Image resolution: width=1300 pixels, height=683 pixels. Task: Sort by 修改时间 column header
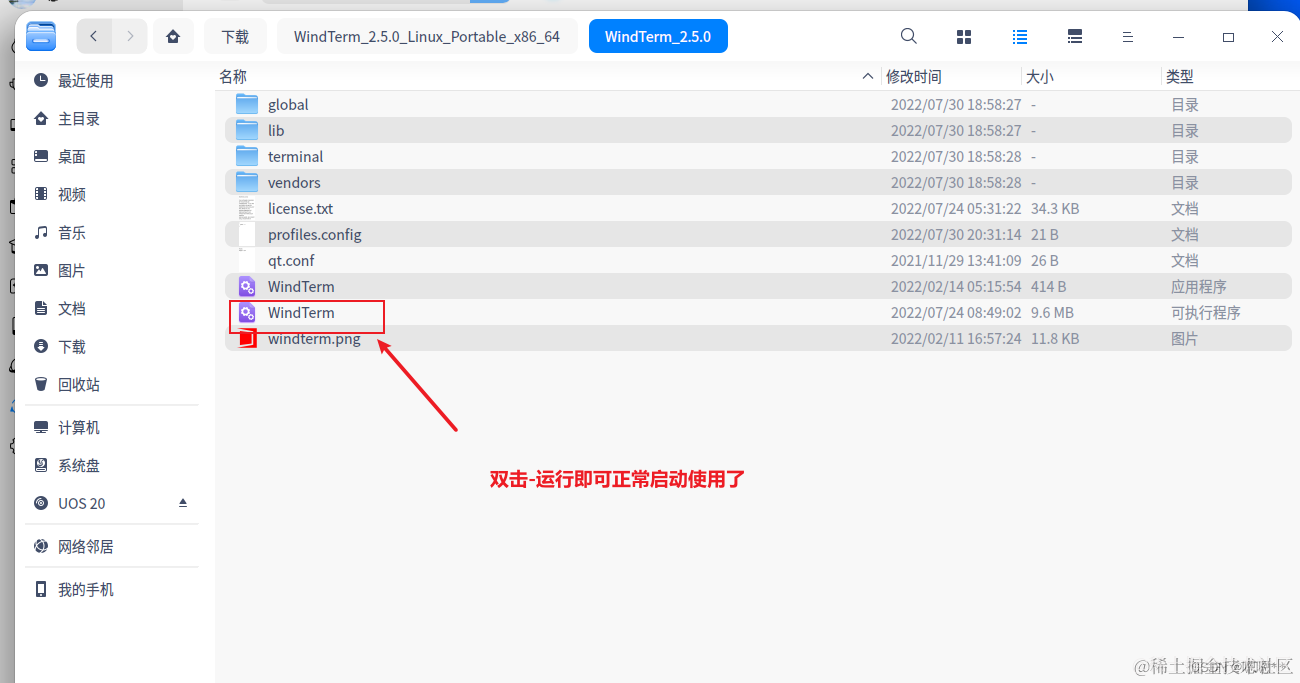point(913,77)
